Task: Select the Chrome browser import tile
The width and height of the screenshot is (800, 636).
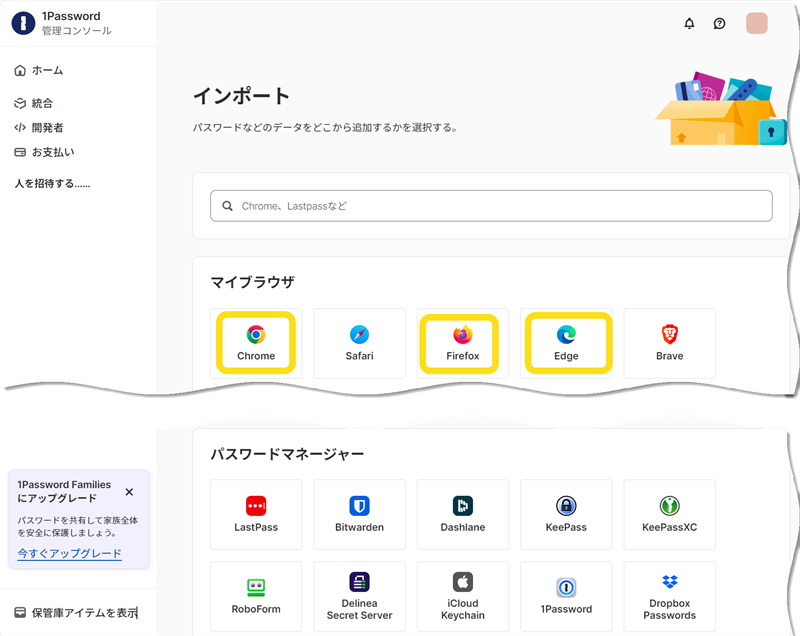Action: [256, 343]
